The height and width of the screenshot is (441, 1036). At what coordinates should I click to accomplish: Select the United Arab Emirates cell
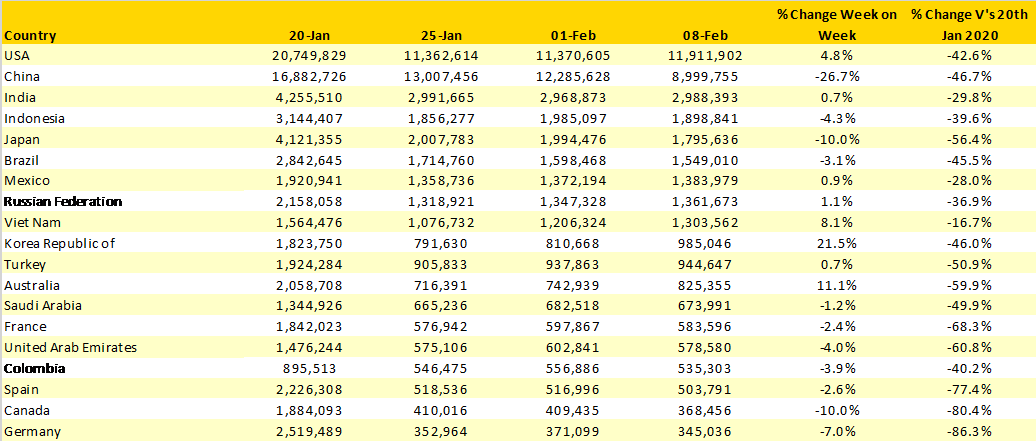tap(70, 348)
